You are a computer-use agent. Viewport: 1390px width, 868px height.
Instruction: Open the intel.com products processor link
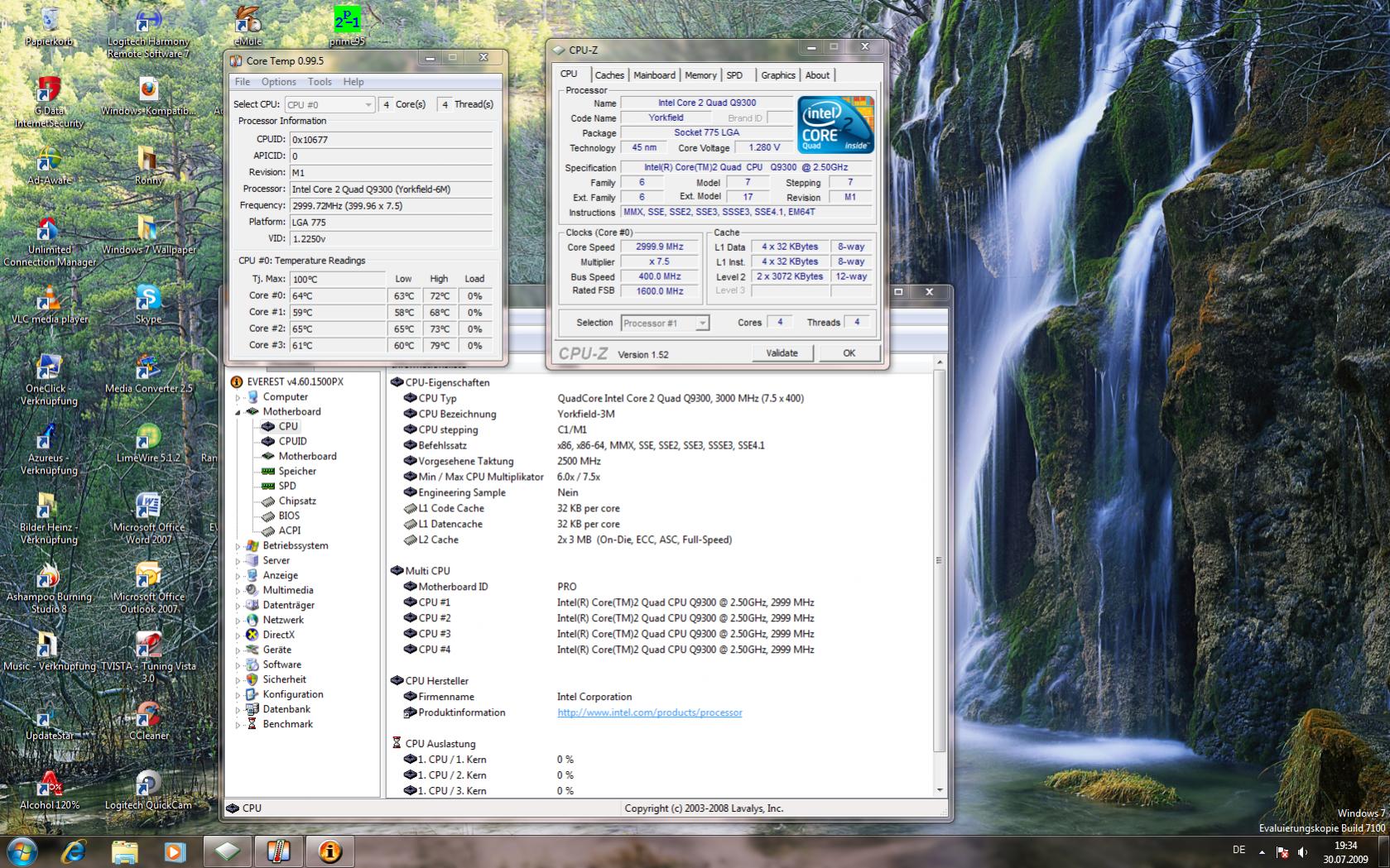pyautogui.click(x=650, y=712)
